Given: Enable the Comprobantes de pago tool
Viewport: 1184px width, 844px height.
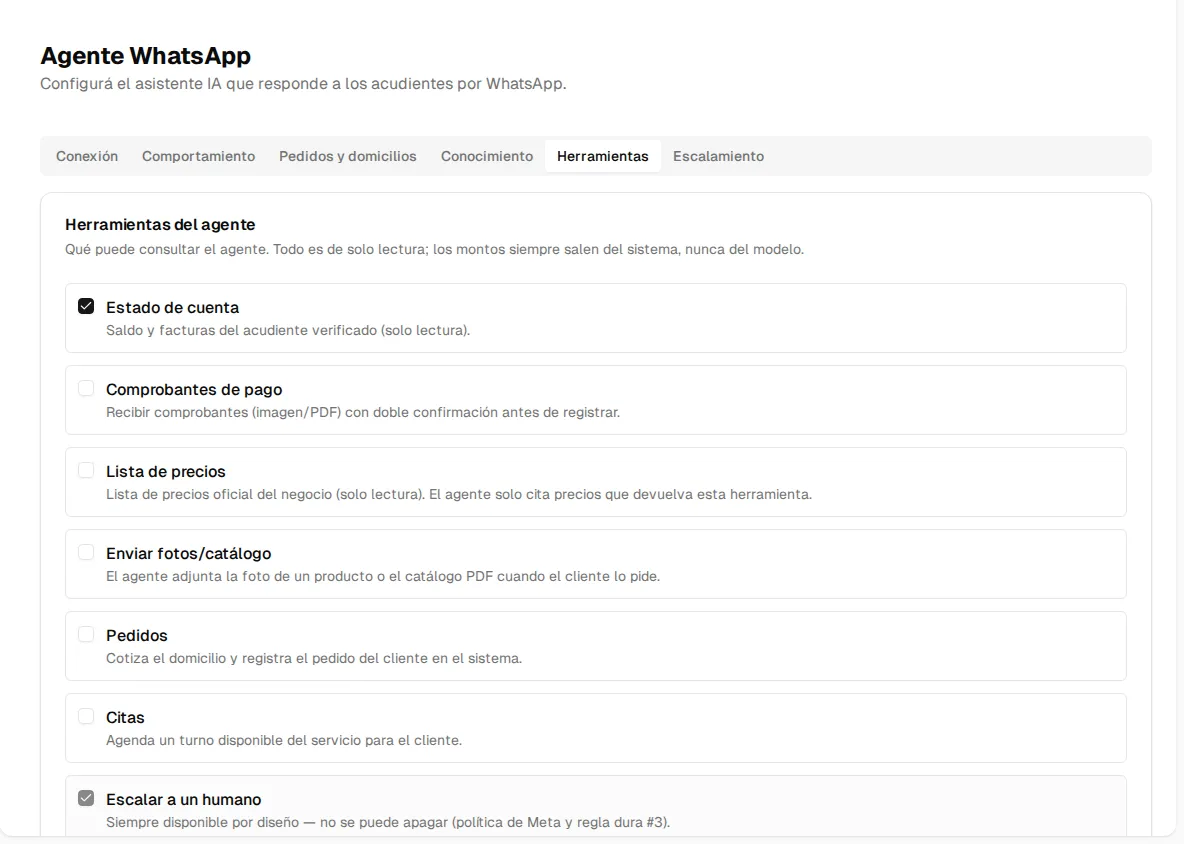Looking at the screenshot, I should [86, 388].
